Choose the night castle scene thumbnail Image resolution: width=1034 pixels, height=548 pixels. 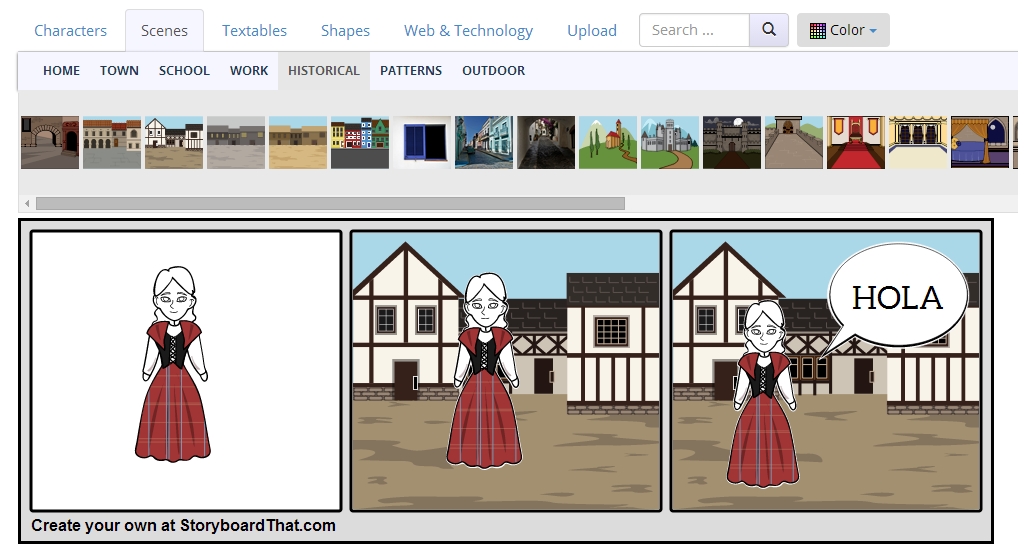732,142
